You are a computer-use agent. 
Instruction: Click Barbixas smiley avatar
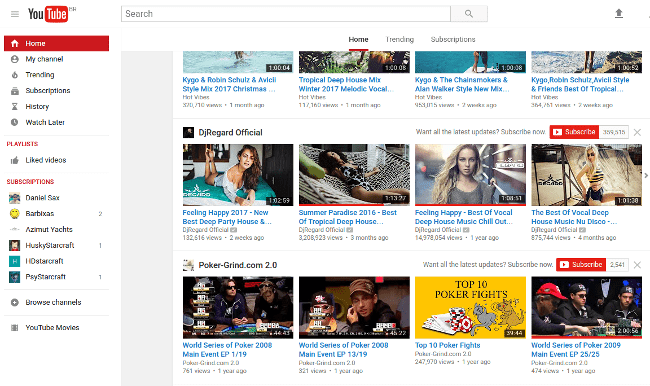15,214
